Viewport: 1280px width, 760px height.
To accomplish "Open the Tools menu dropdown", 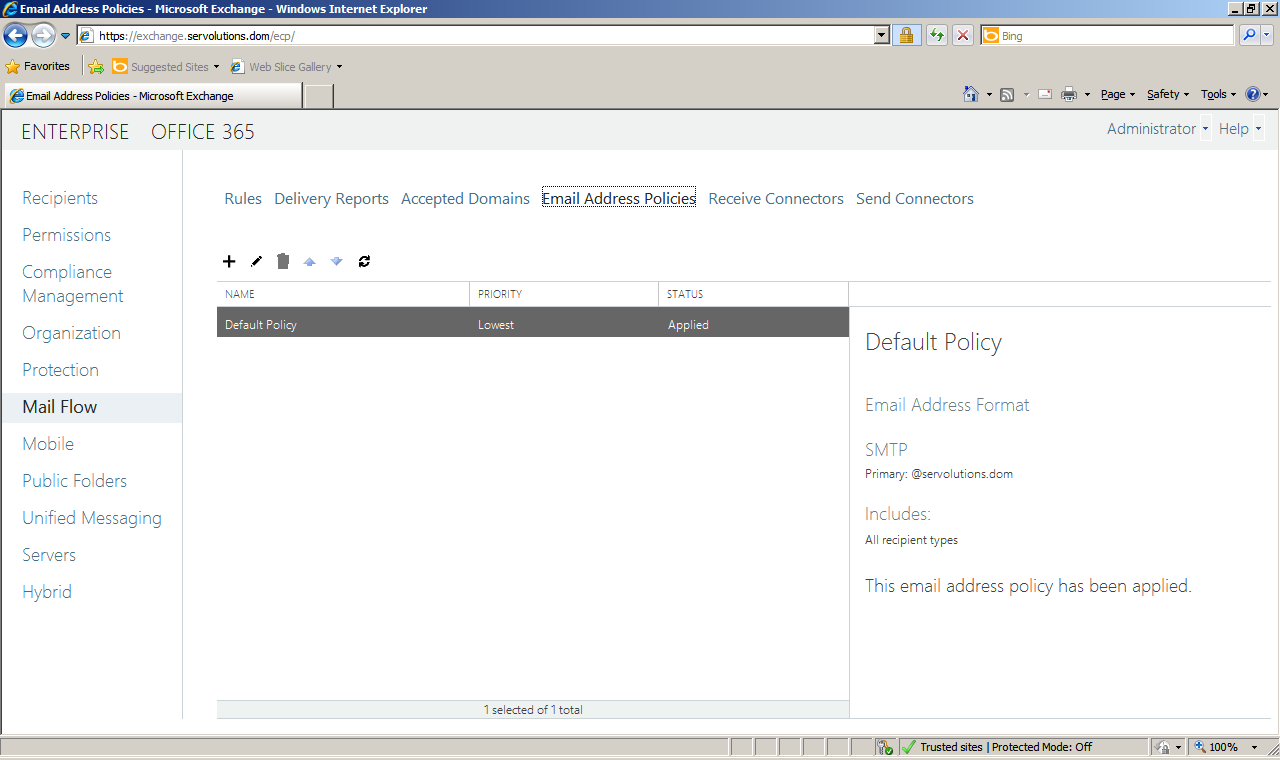I will [1219, 94].
